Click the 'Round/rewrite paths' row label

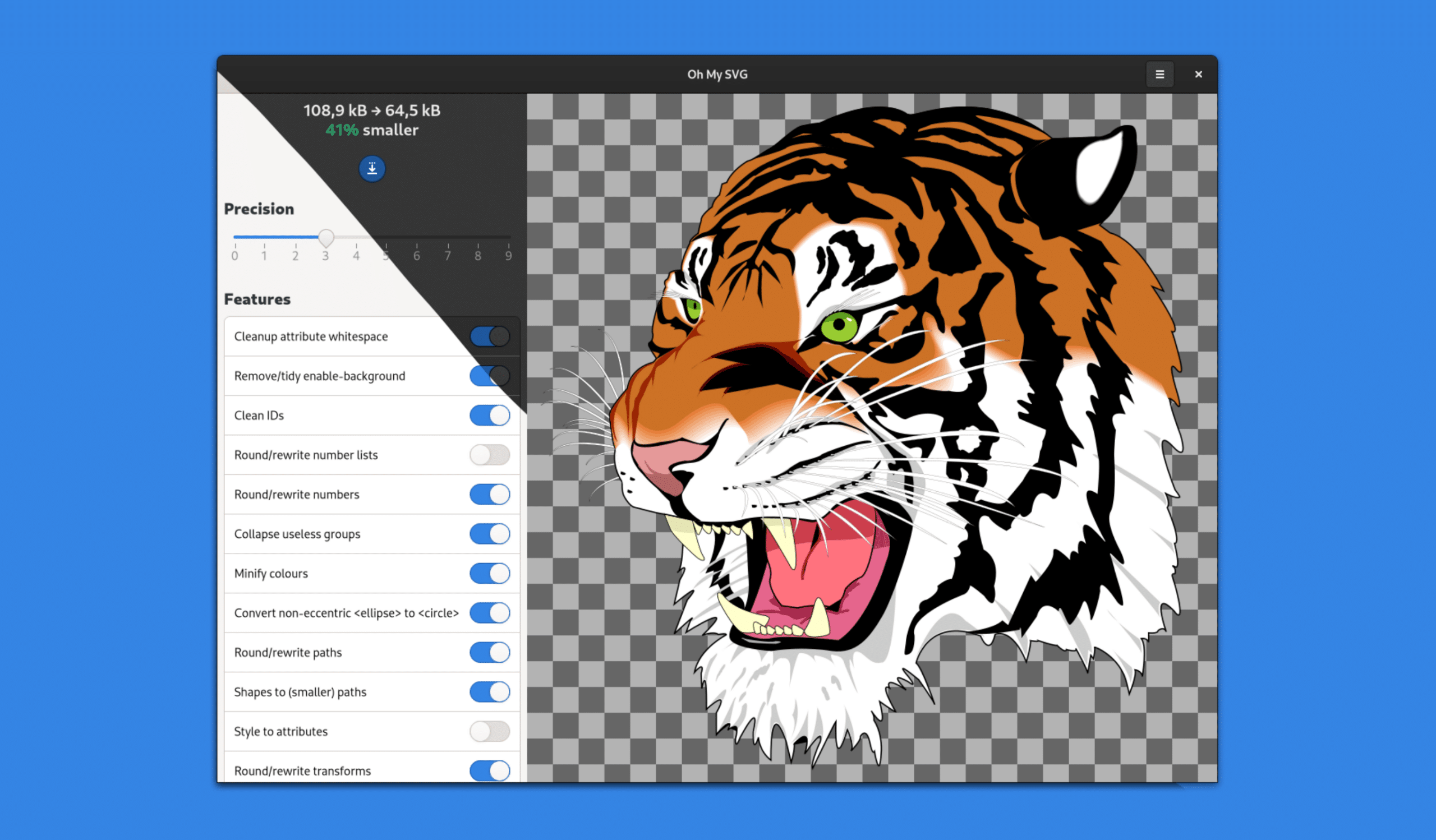[288, 652]
